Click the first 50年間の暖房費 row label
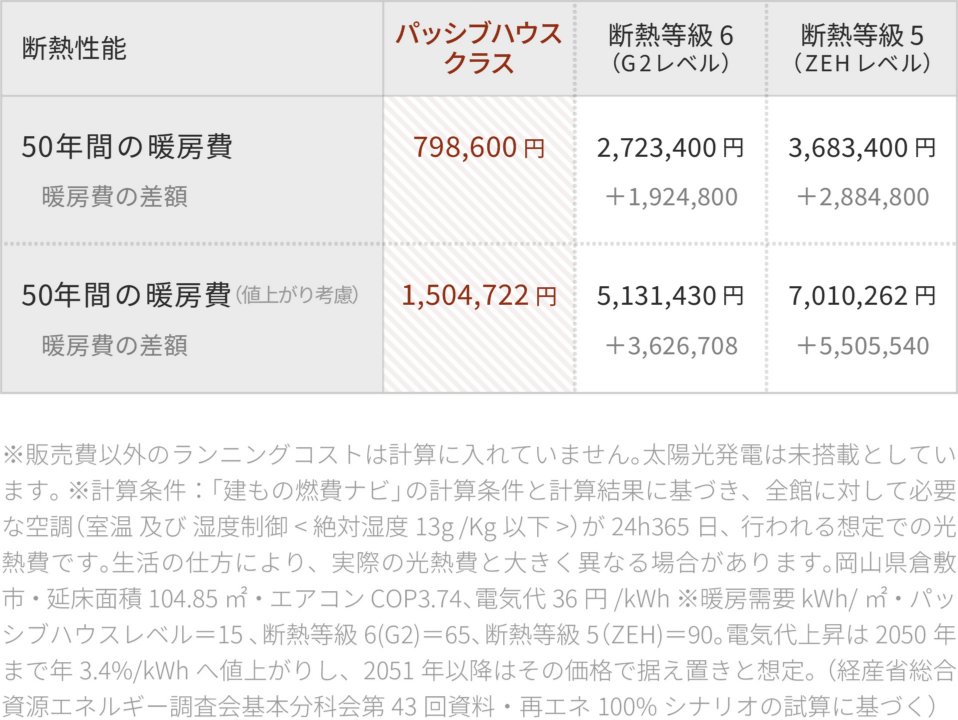Viewport: 958px width, 720px height. [x=127, y=147]
